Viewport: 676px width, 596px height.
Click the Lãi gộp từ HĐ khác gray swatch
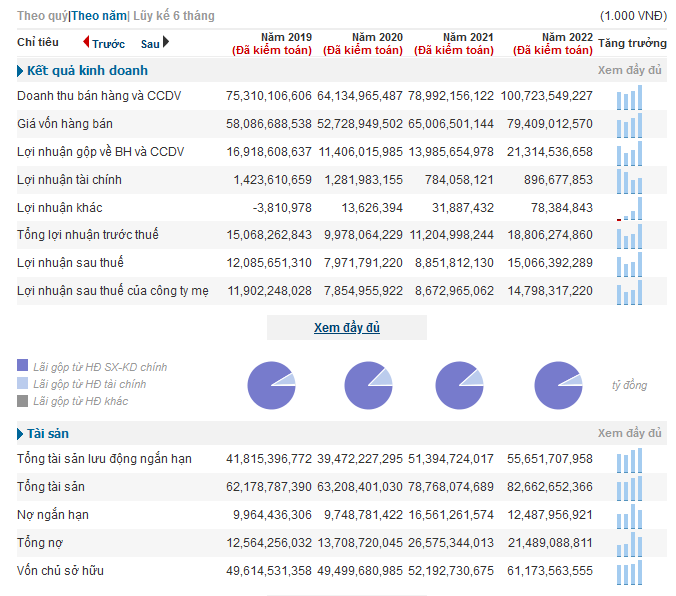click(22, 401)
